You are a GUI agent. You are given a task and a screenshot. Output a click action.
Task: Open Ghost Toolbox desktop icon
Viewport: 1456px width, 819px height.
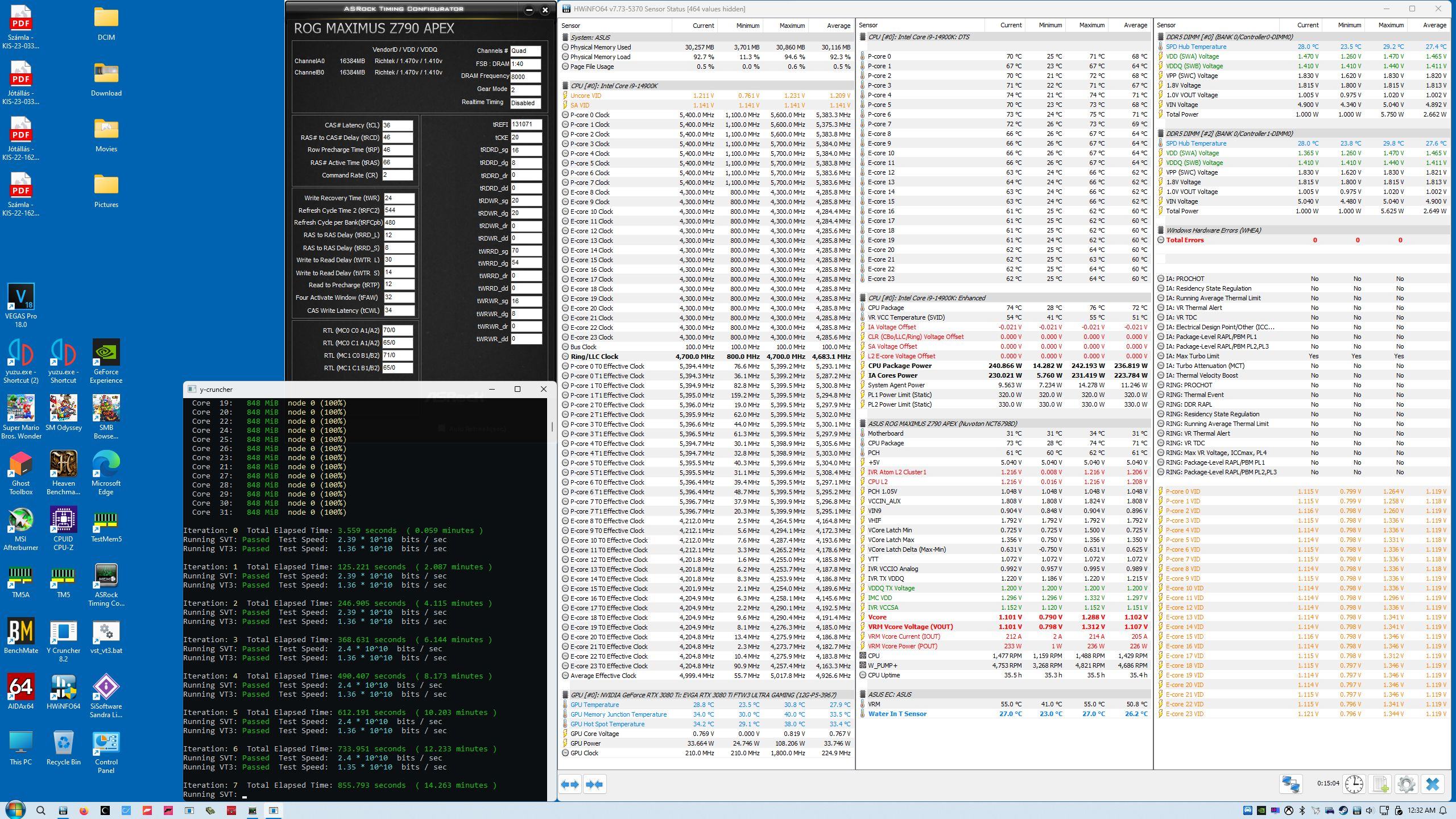click(21, 473)
